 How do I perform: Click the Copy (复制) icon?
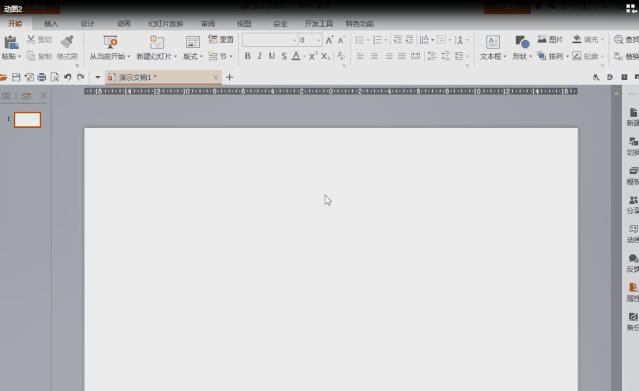(31, 56)
